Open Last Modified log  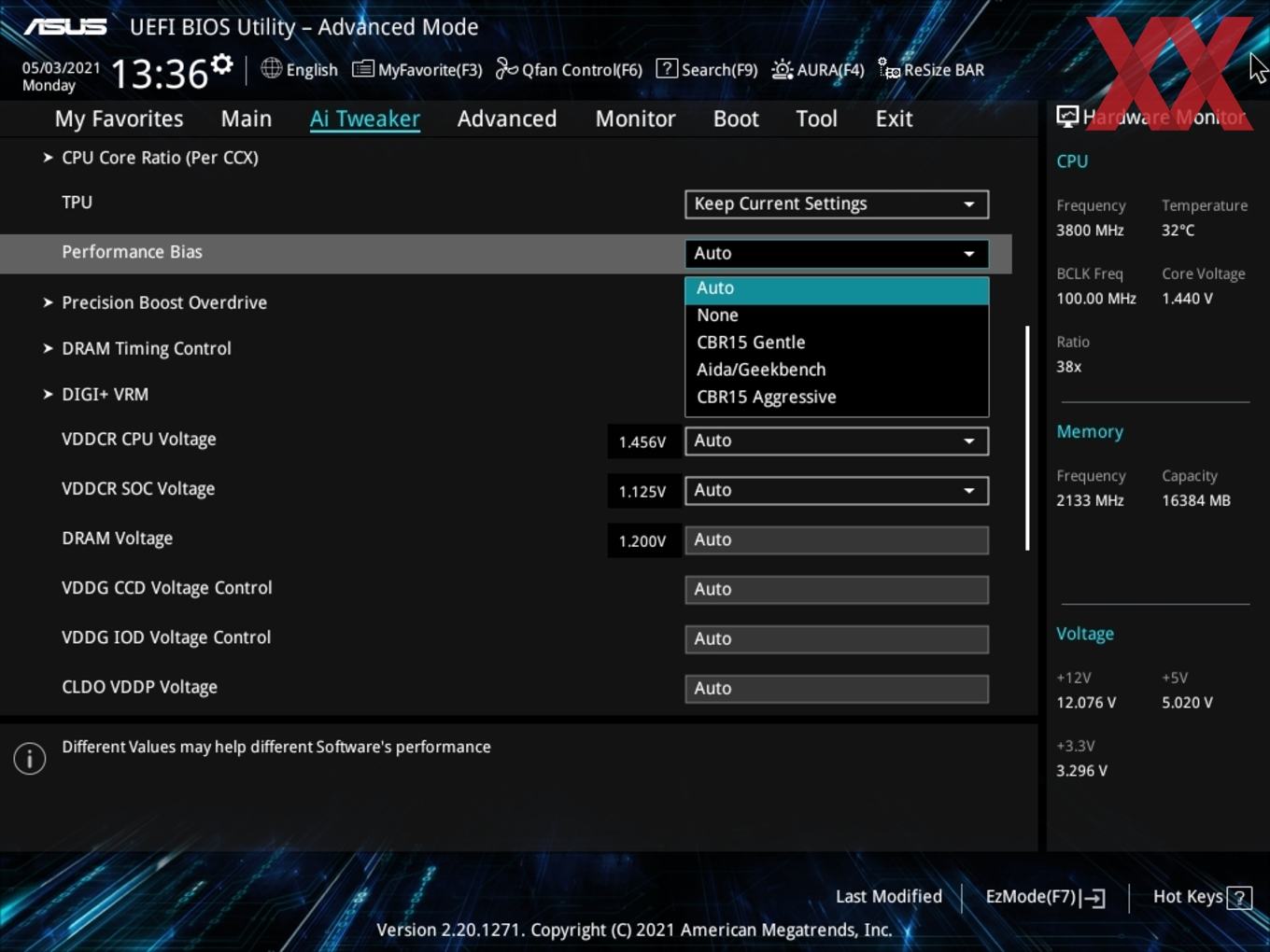888,896
